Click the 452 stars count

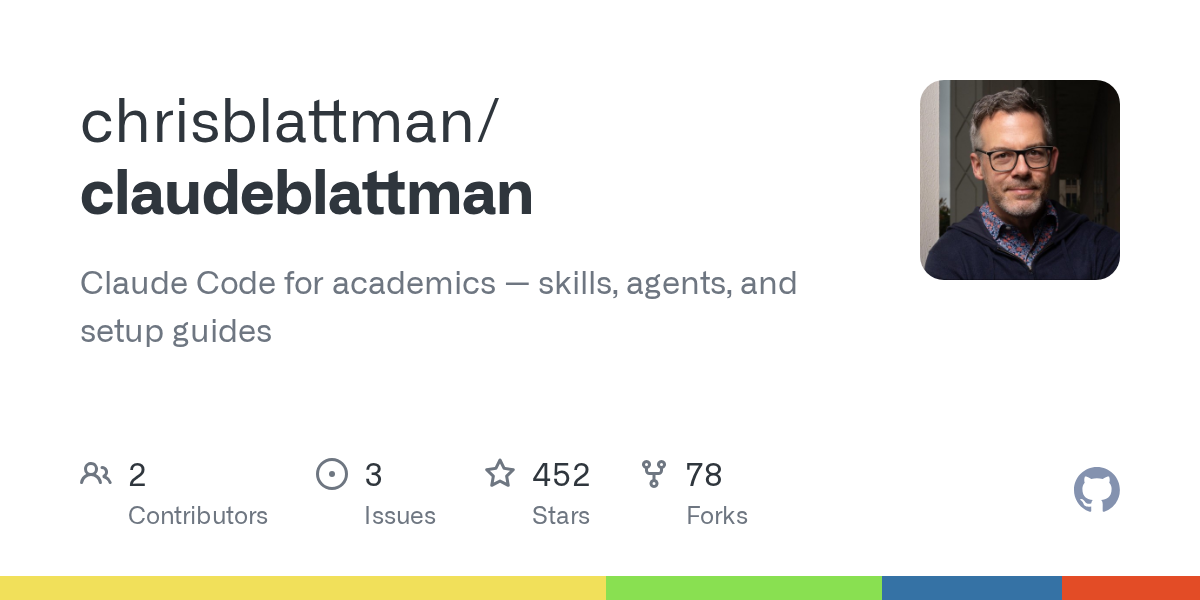[x=561, y=475]
